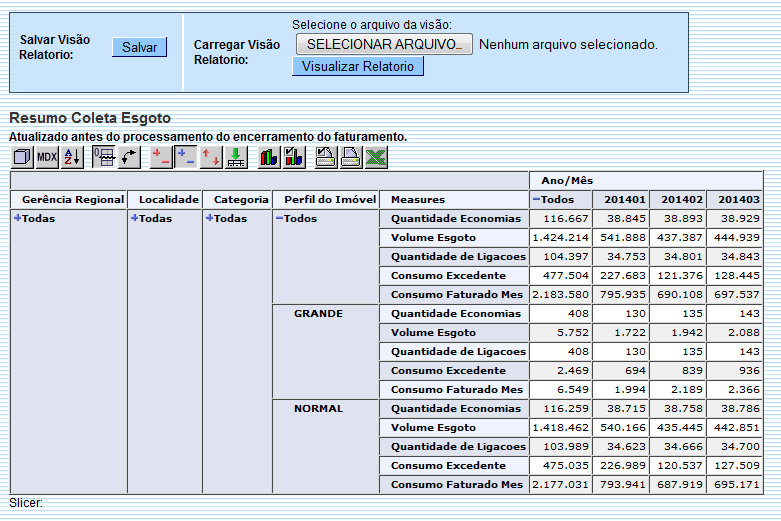Open the OLAP Navigator cube icon

(22, 156)
